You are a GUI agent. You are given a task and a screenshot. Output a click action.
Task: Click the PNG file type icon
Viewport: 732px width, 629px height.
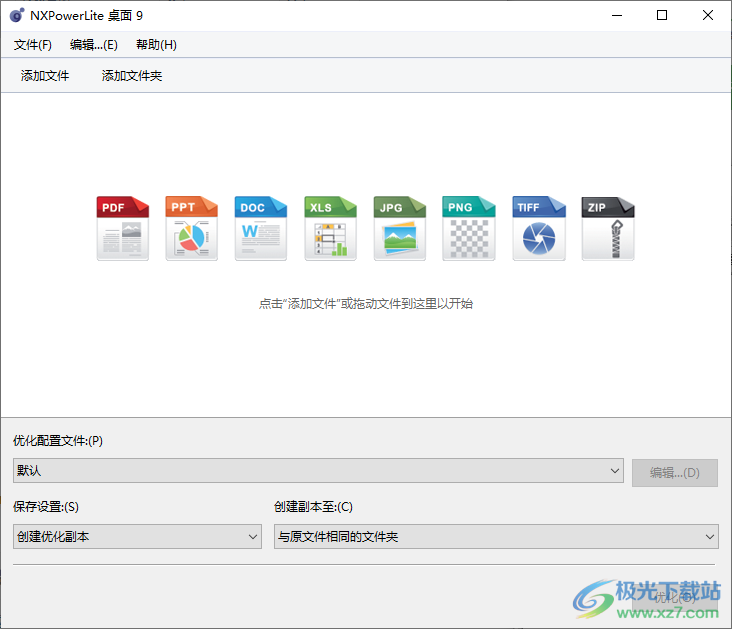[x=469, y=228]
